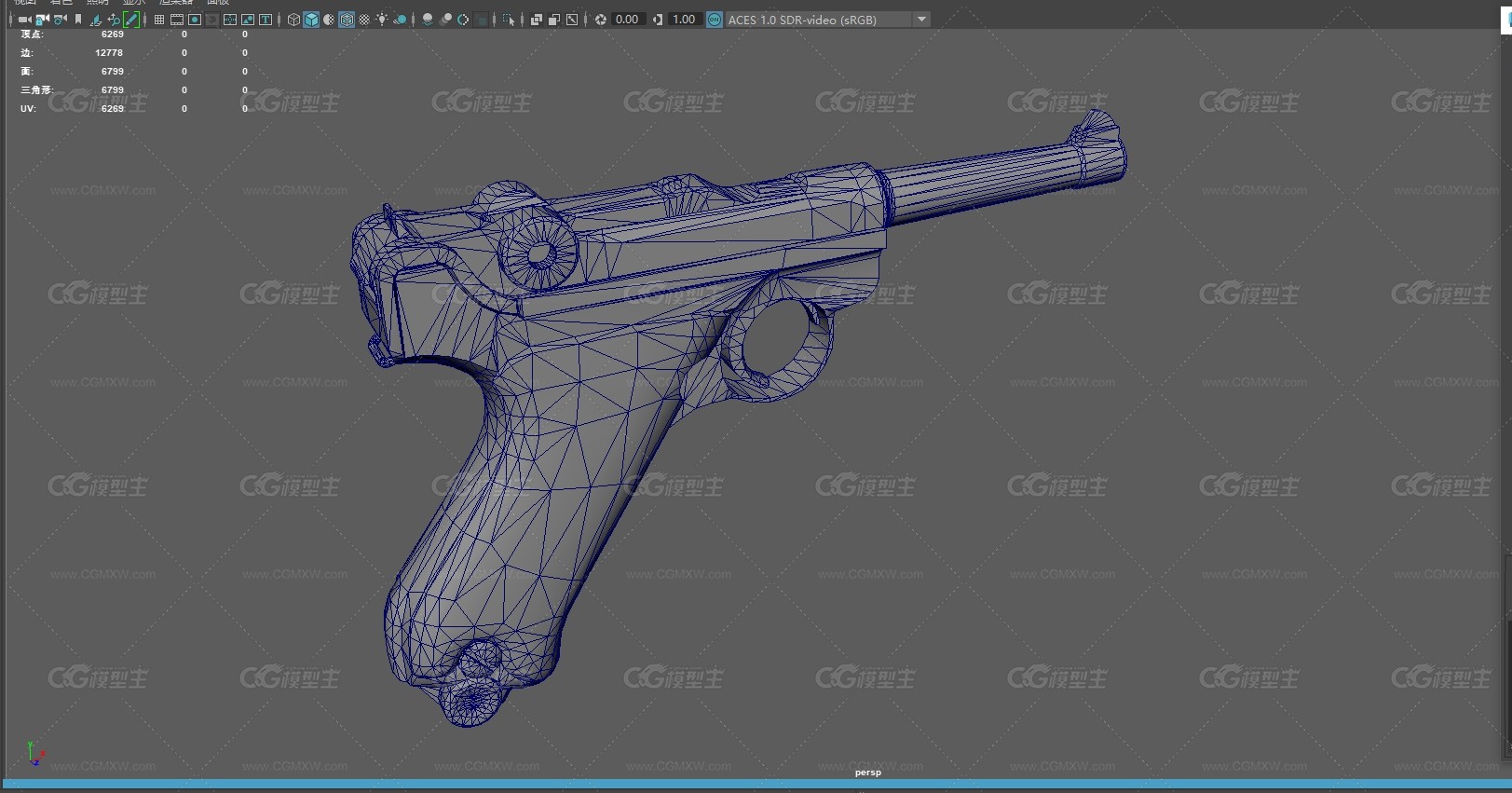Enable Smooth Shade All cube icon

(x=311, y=20)
